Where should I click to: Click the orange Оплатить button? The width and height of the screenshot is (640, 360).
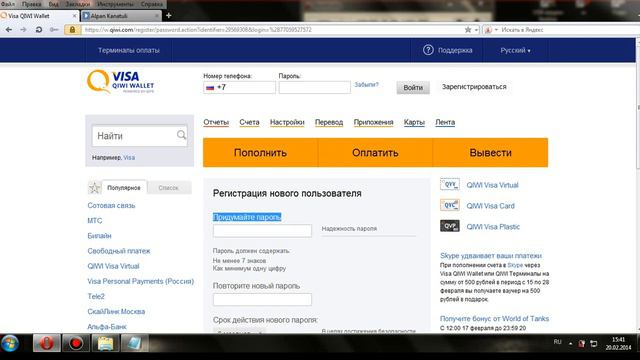[x=375, y=153]
